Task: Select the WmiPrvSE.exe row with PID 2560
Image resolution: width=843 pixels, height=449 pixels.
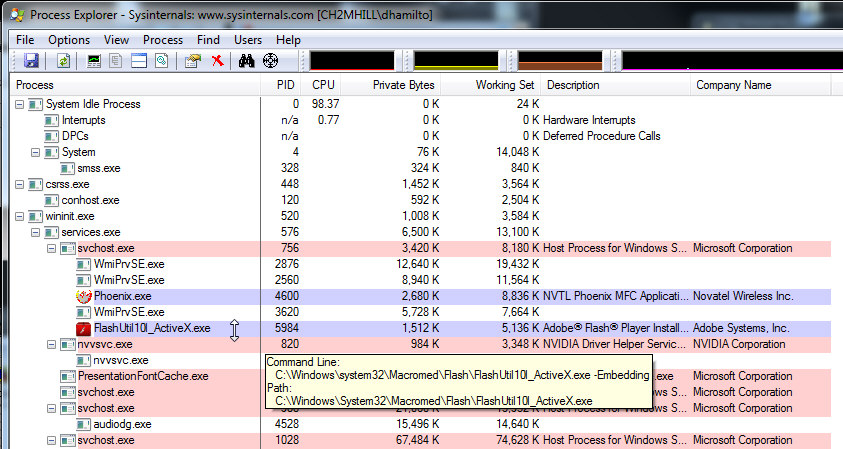Action: click(422, 280)
